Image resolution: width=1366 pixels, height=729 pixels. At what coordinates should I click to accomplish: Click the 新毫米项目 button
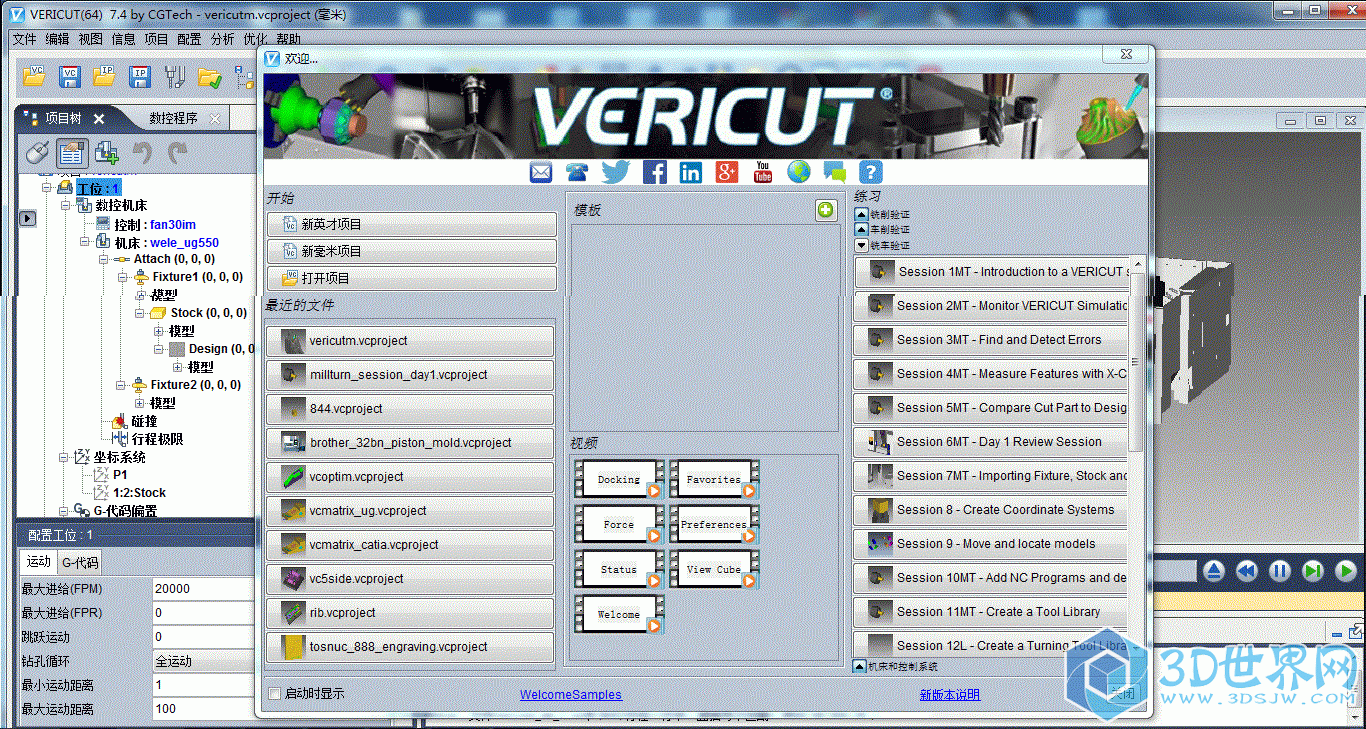(x=412, y=251)
